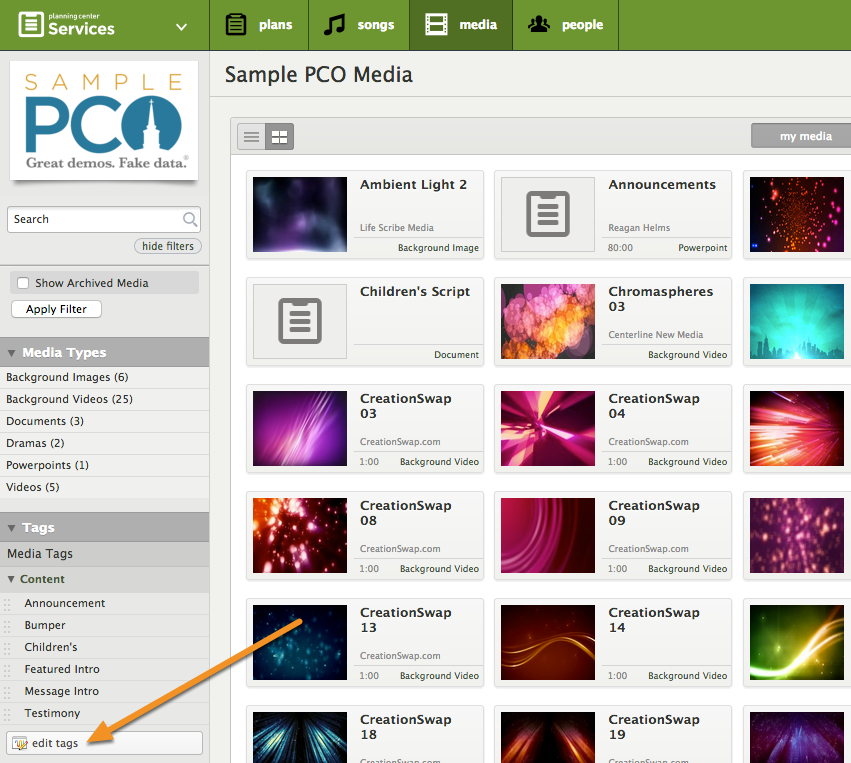The width and height of the screenshot is (851, 763).
Task: Select the Children's tag
Action: point(51,647)
